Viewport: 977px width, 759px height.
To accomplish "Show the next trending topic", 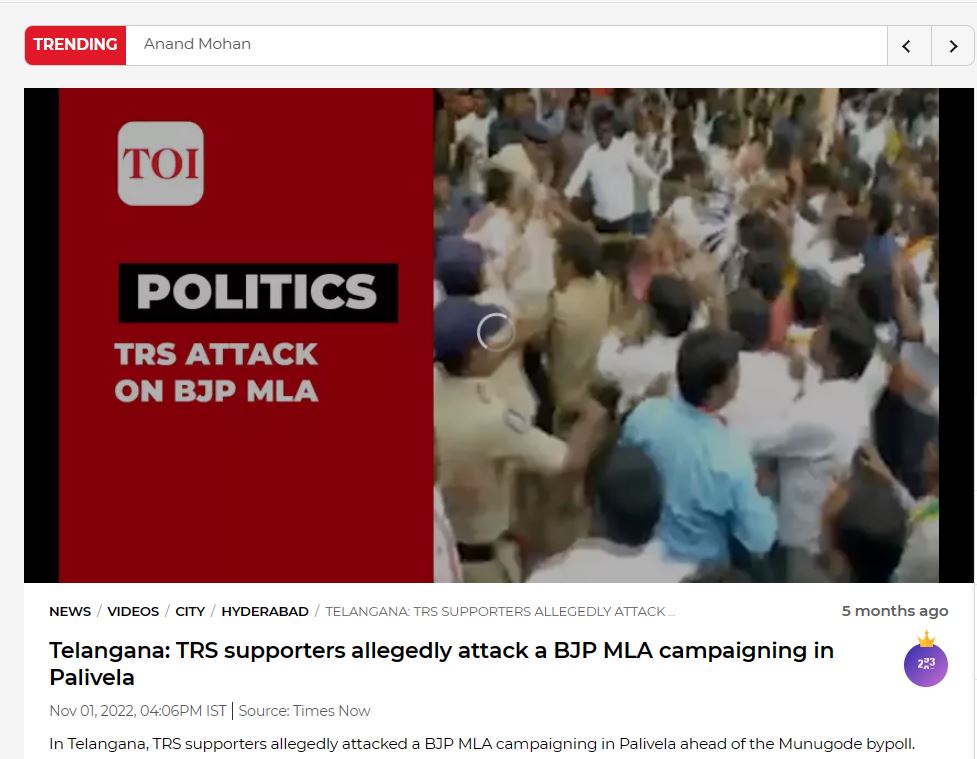I will (x=953, y=45).
